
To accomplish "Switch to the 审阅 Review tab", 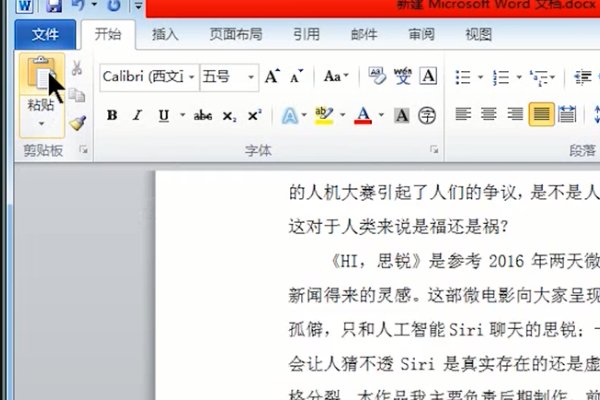I will [x=421, y=35].
